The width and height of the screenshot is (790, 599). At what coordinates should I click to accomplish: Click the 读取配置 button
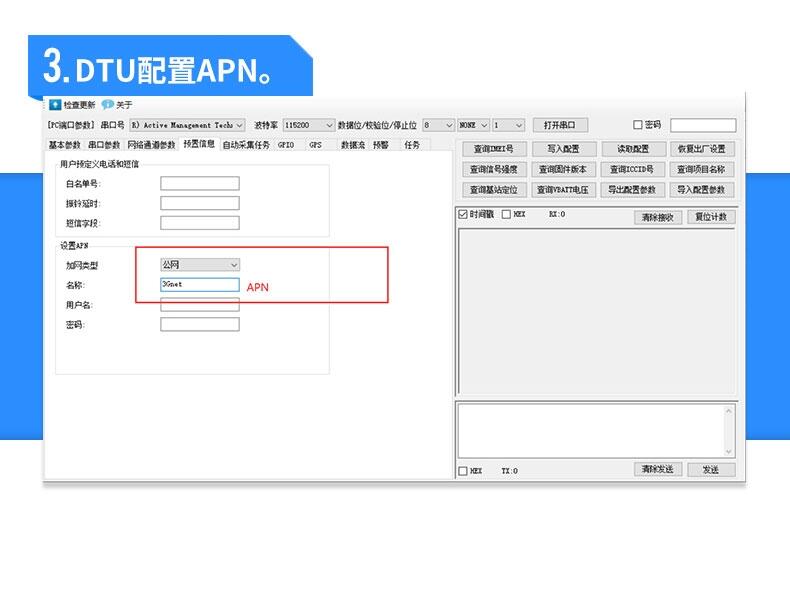click(x=633, y=149)
